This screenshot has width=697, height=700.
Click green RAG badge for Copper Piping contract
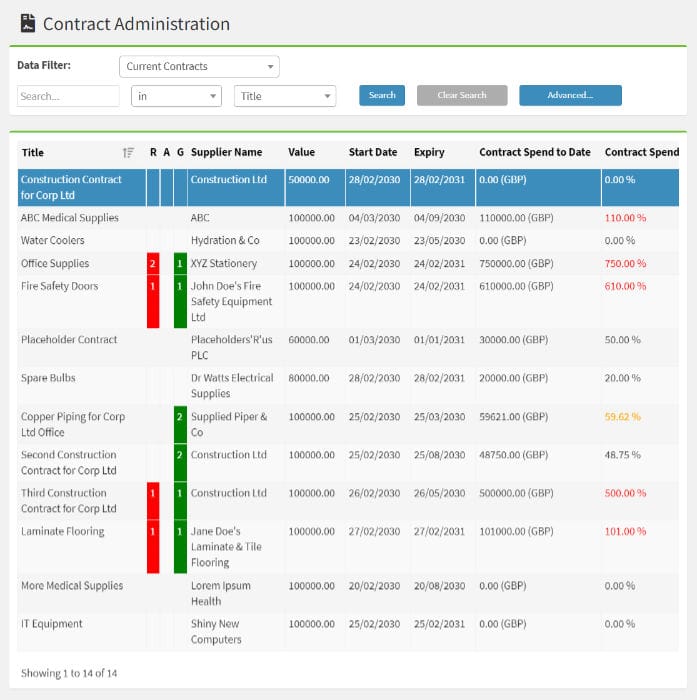coord(180,417)
